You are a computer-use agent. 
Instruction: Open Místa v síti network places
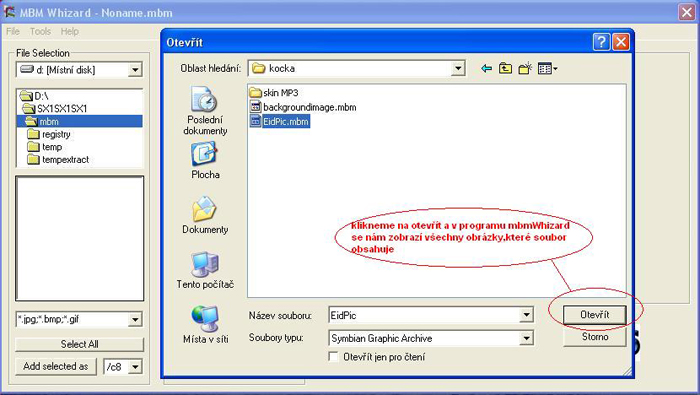[x=205, y=325]
